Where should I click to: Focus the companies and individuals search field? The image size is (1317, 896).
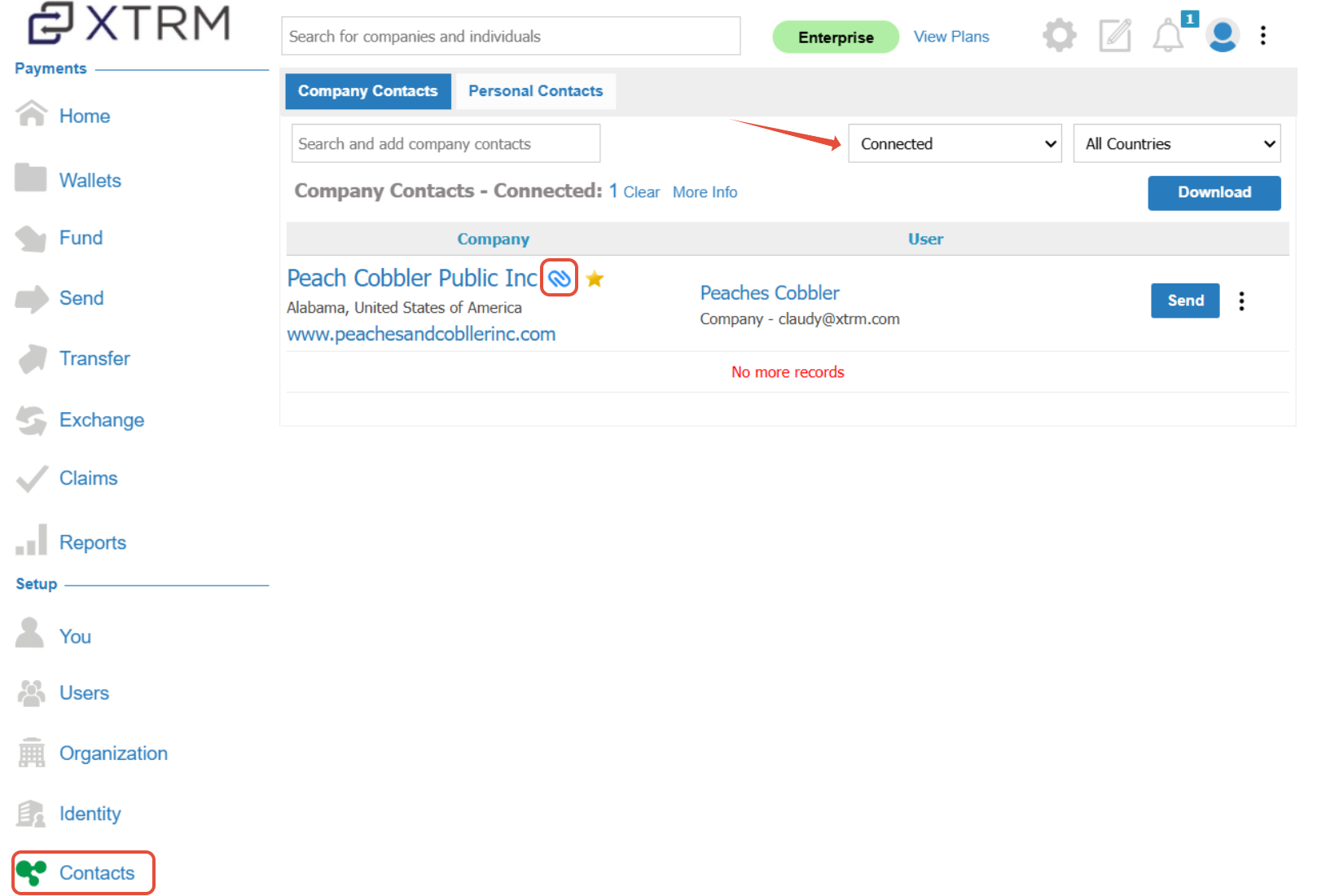click(x=511, y=37)
